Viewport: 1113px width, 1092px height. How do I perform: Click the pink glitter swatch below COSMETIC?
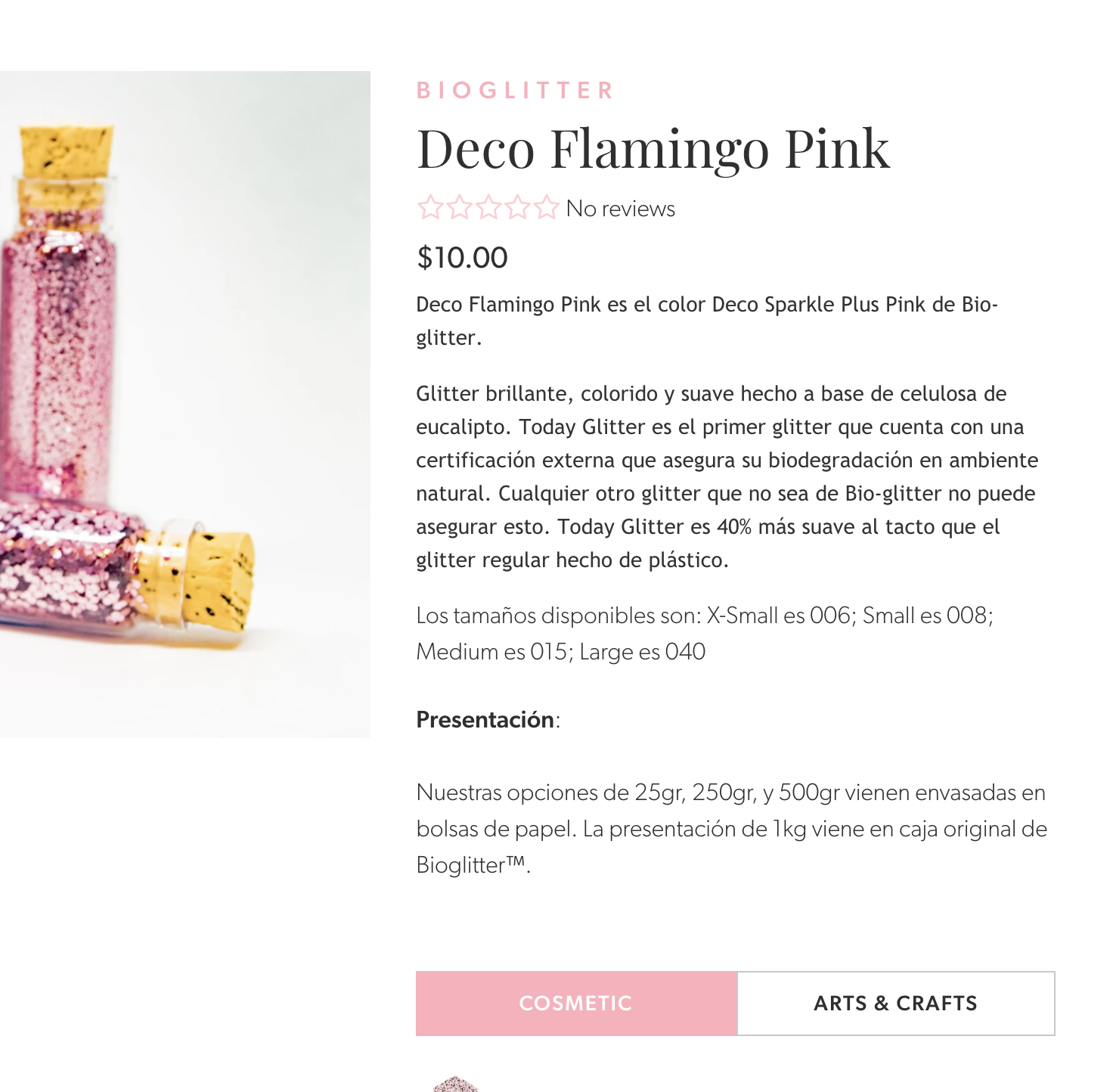pyautogui.click(x=455, y=1084)
